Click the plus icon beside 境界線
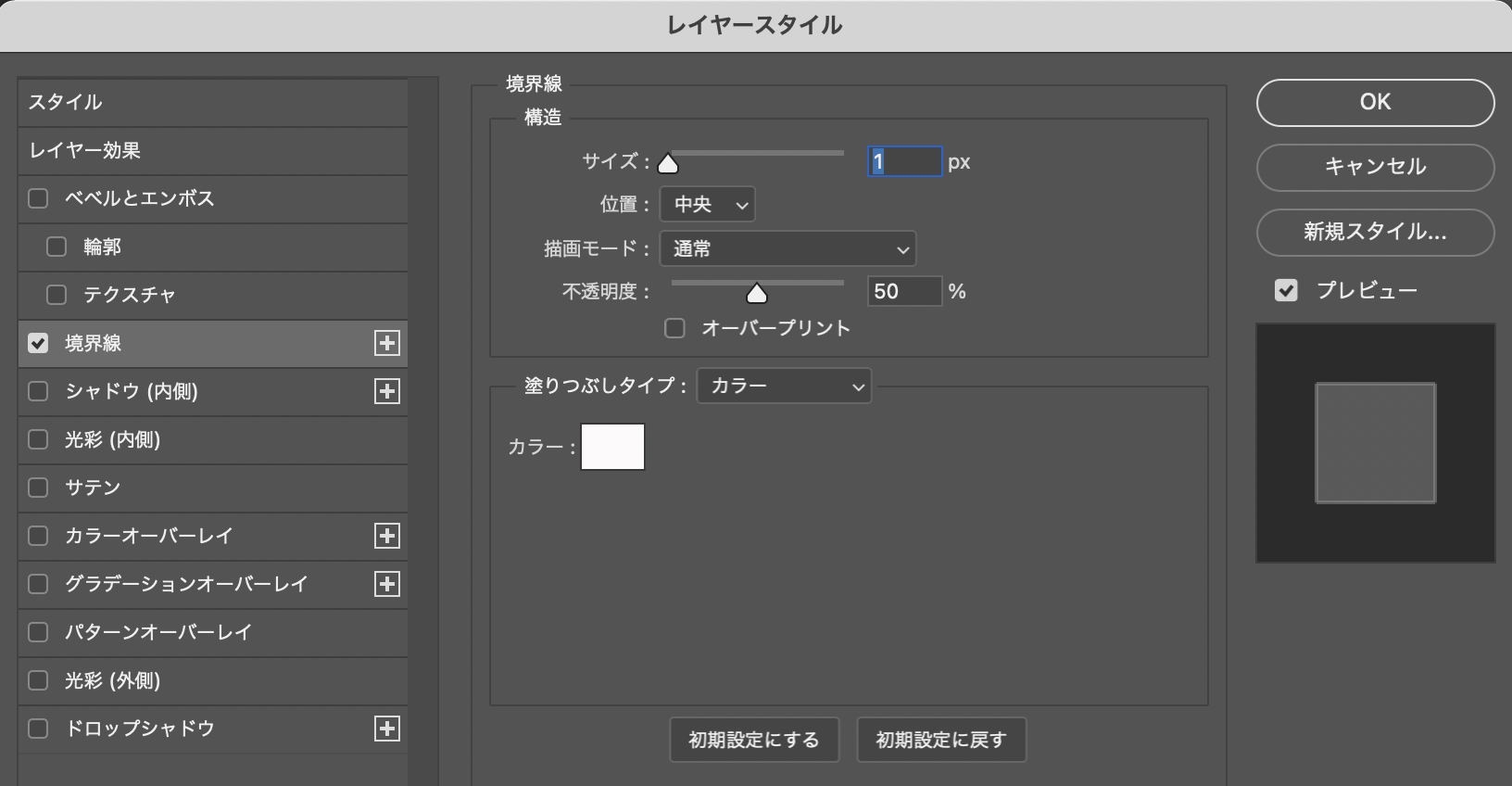This screenshot has width=1512, height=786. click(386, 343)
